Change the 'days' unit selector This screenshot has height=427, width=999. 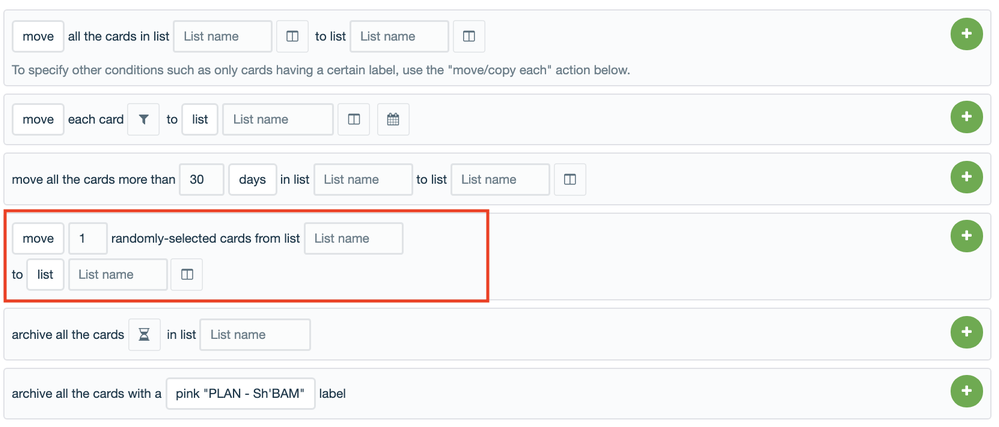[252, 180]
